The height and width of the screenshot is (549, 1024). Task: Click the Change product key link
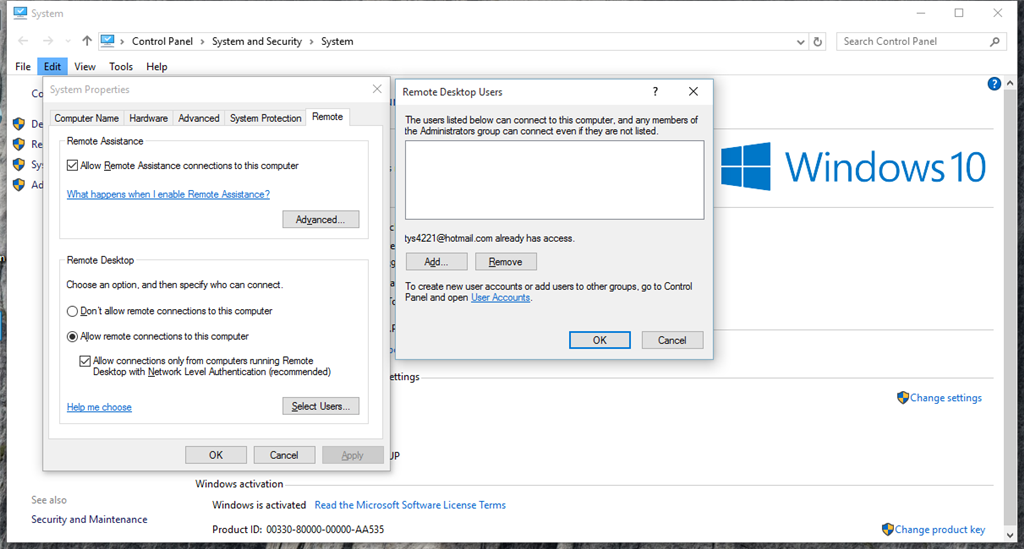(940, 529)
